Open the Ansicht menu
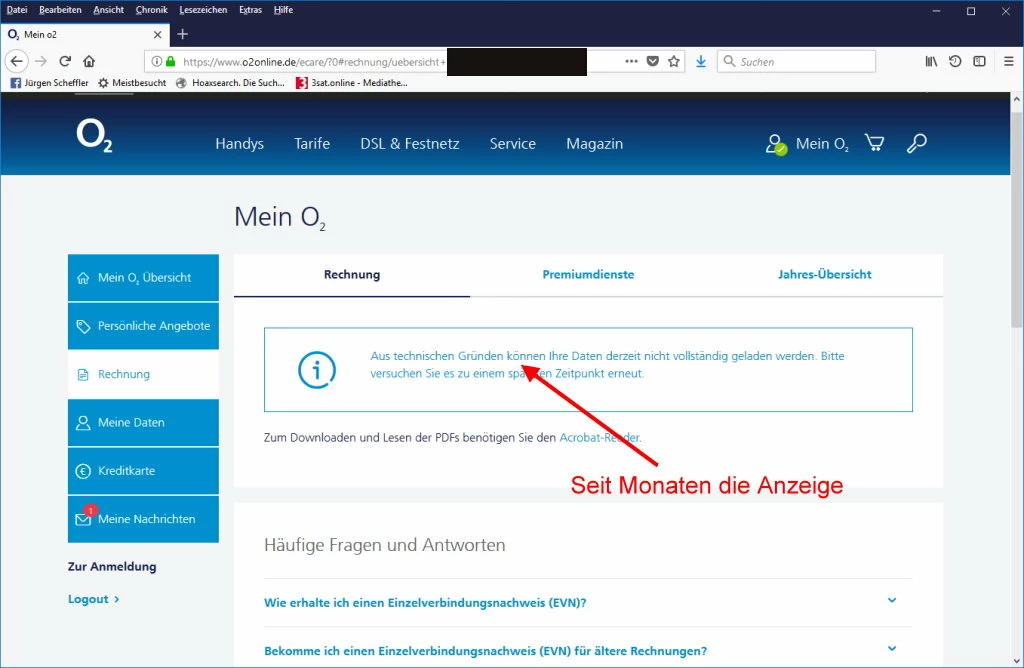This screenshot has height=668, width=1024. 108,10
